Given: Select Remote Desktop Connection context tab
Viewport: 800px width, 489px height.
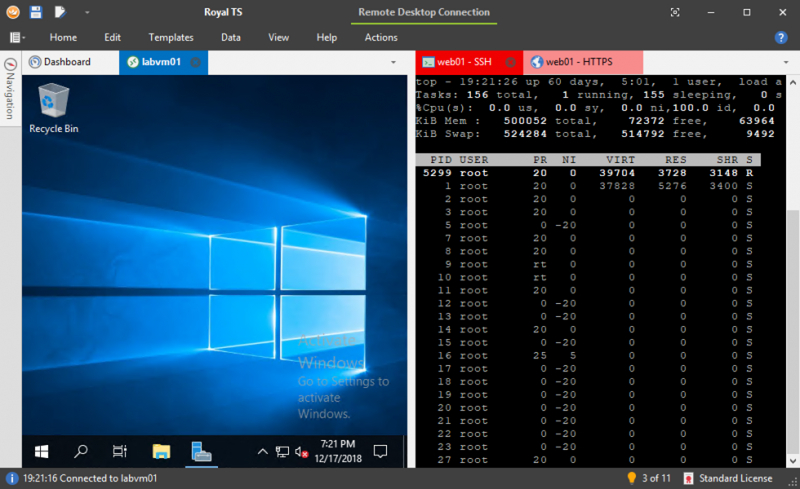Looking at the screenshot, I should pos(423,12).
